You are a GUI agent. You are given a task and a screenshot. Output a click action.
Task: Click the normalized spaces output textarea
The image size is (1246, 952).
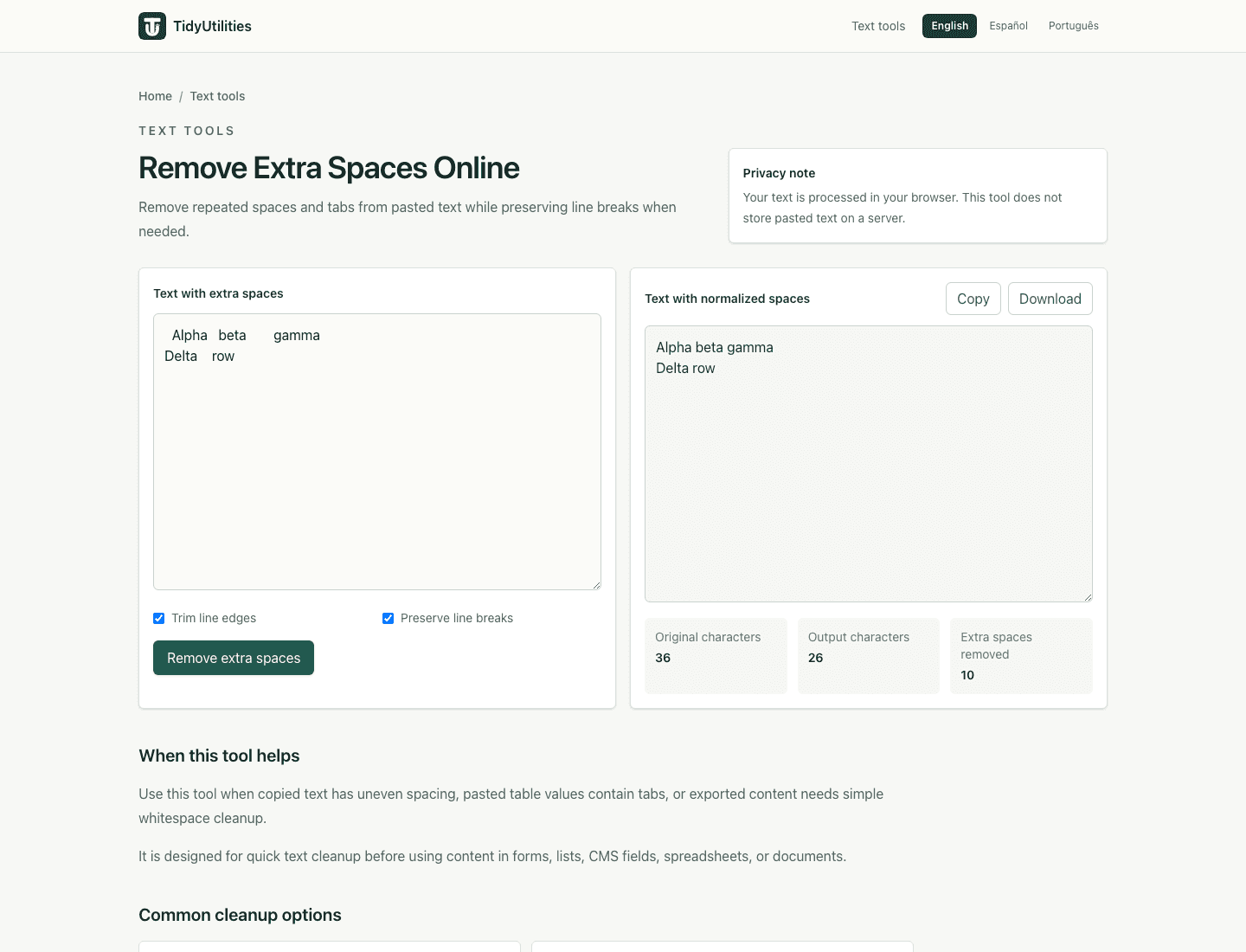(869, 464)
